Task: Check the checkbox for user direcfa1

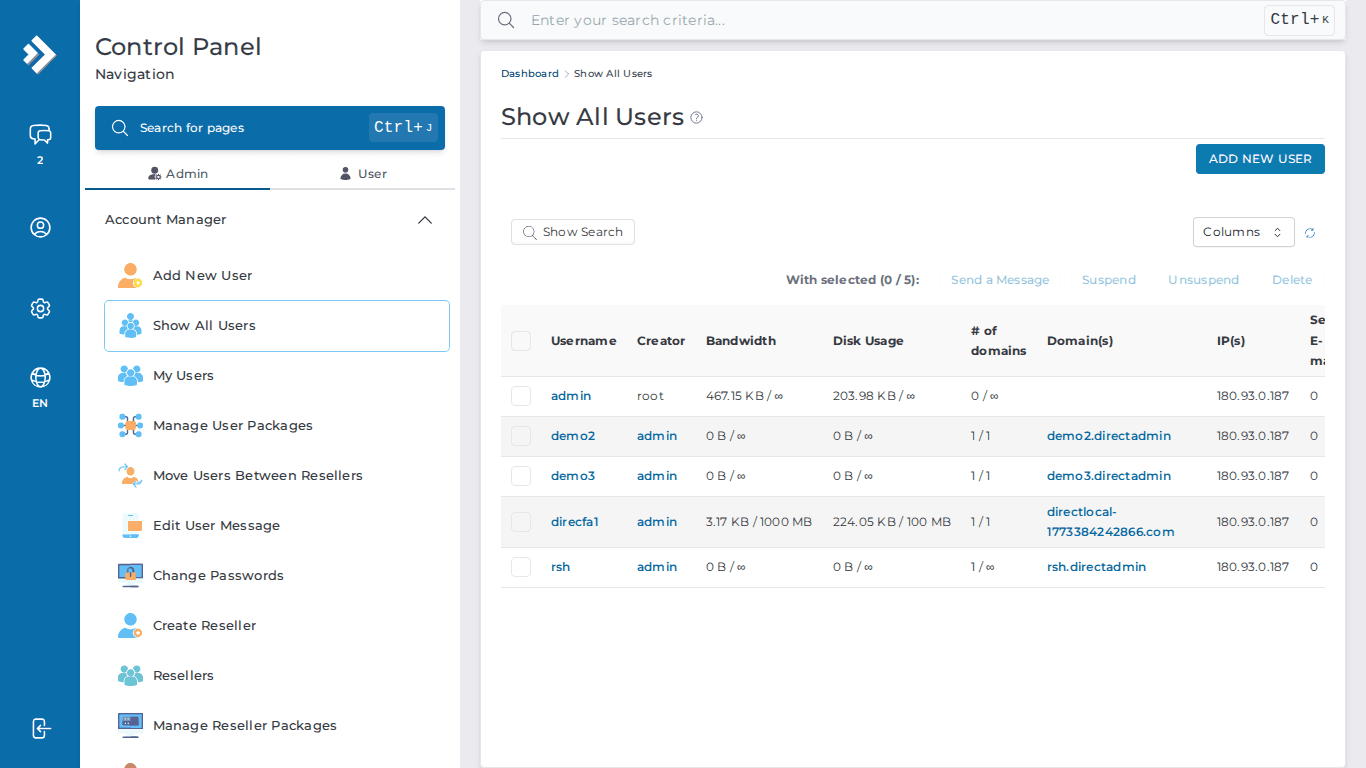Action: point(520,521)
